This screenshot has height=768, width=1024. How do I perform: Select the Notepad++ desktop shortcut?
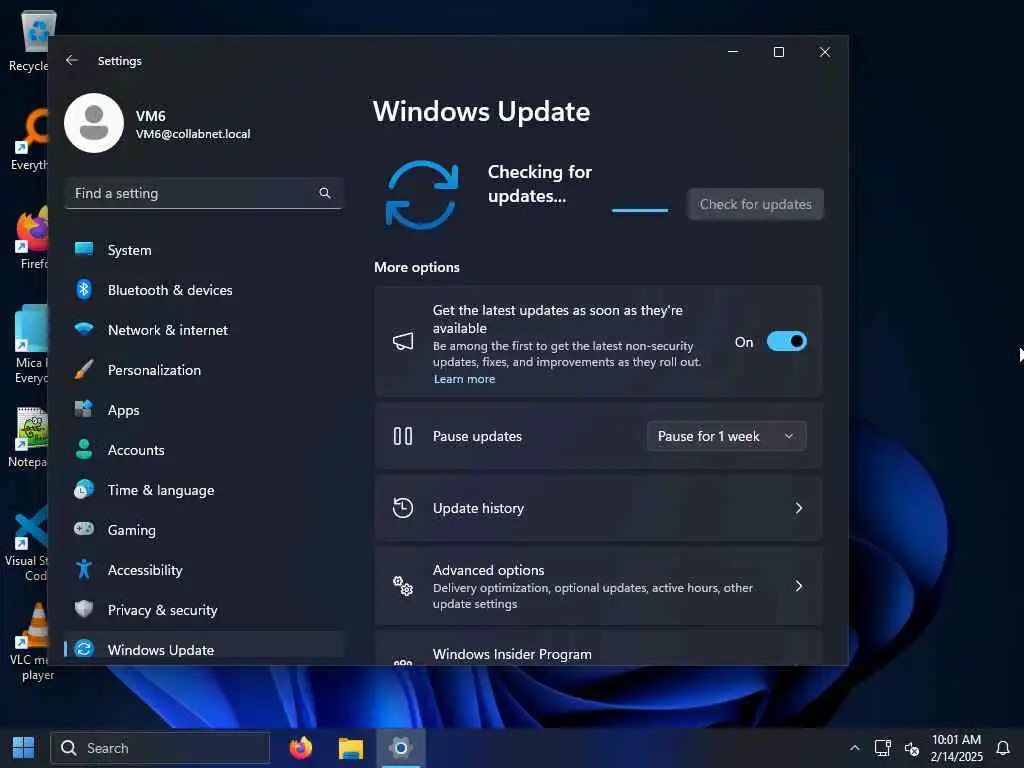click(x=27, y=438)
